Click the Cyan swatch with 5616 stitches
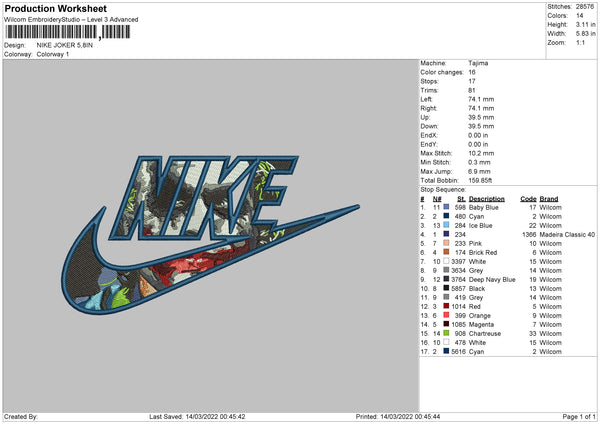600x424 pixels. click(446, 351)
